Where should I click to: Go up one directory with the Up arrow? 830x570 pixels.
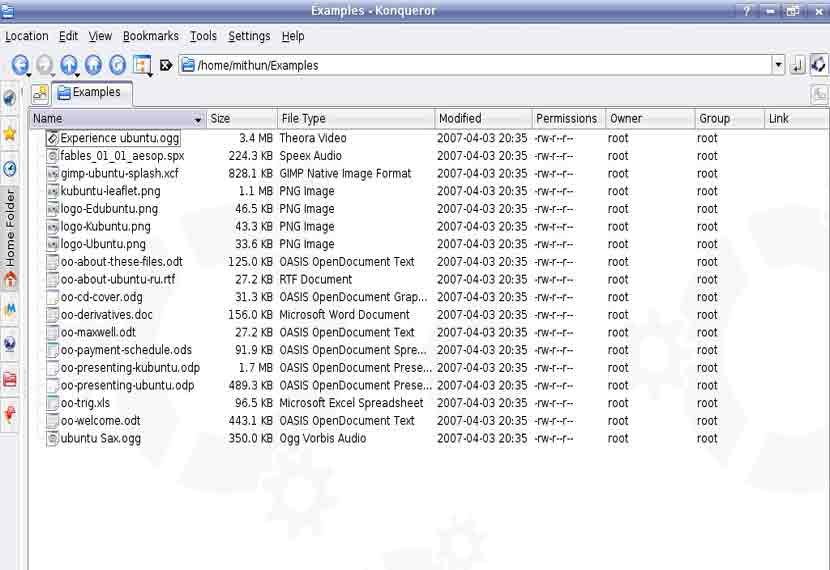pyautogui.click(x=68, y=65)
